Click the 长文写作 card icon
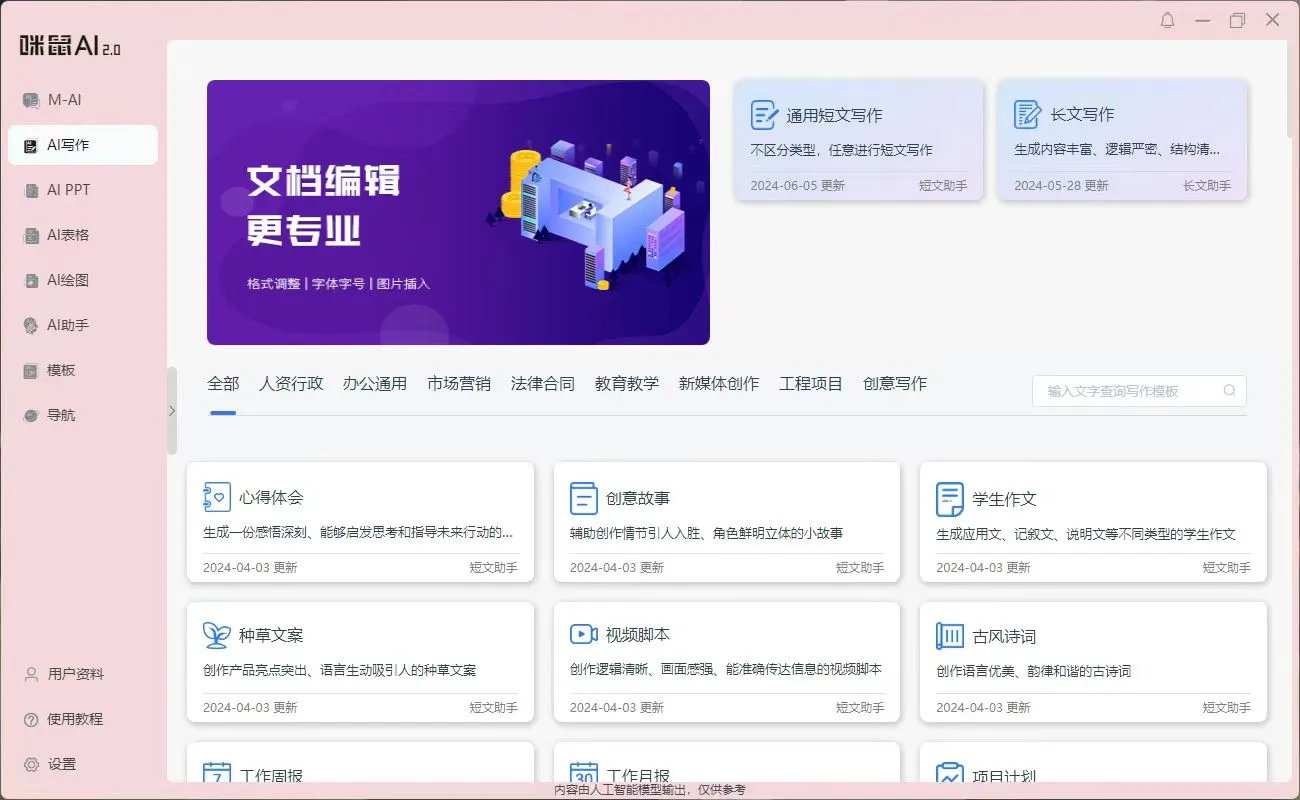The image size is (1300, 800). click(1027, 114)
